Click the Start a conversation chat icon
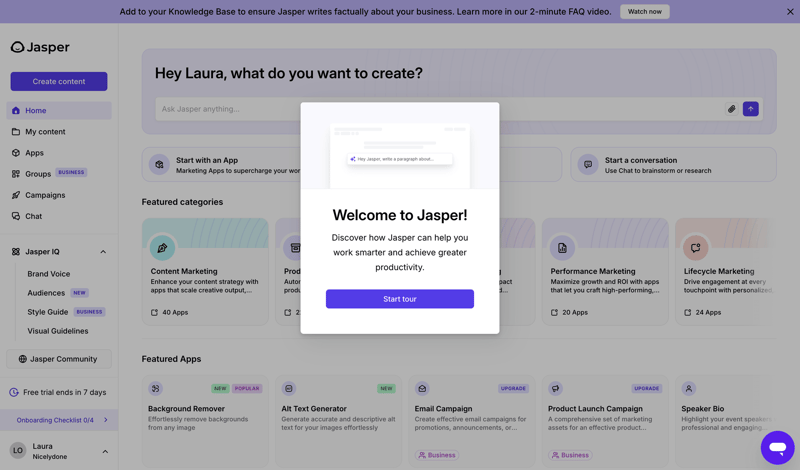The image size is (800, 470). pyautogui.click(x=588, y=165)
